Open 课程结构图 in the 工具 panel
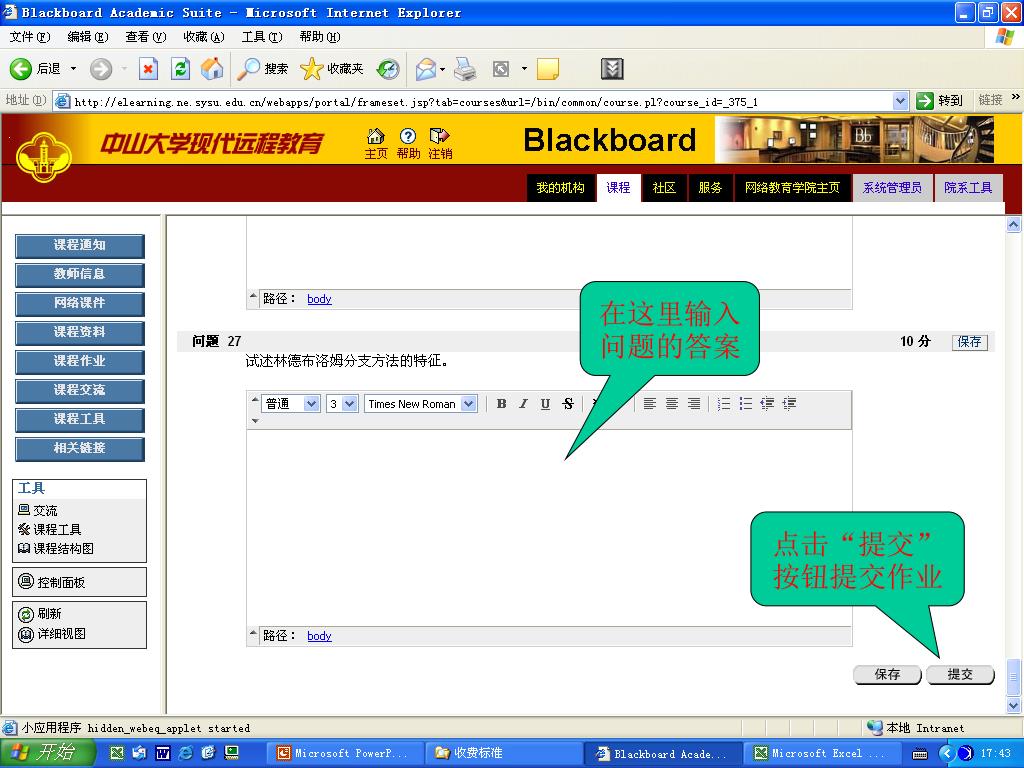The image size is (1024, 768). point(56,549)
